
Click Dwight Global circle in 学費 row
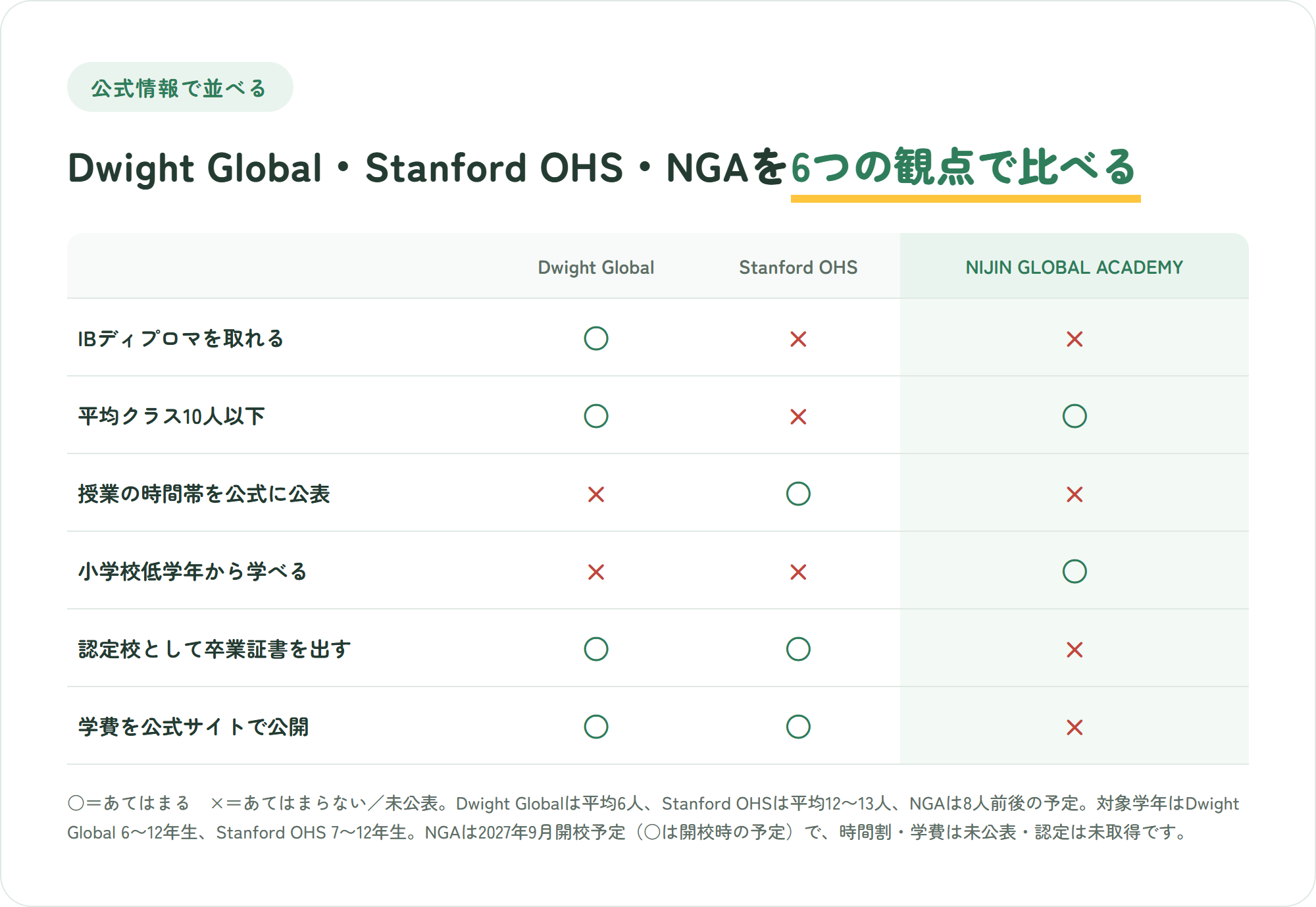tap(596, 727)
